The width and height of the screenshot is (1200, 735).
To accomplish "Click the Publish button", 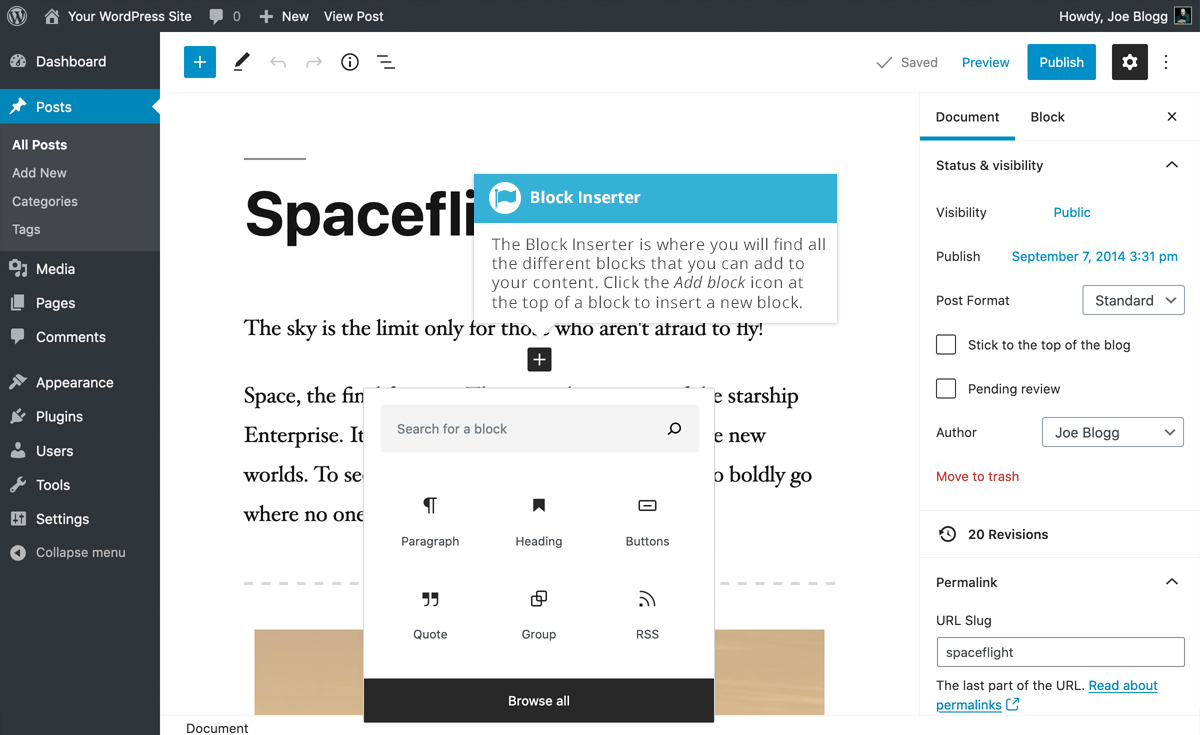I will (x=1061, y=62).
